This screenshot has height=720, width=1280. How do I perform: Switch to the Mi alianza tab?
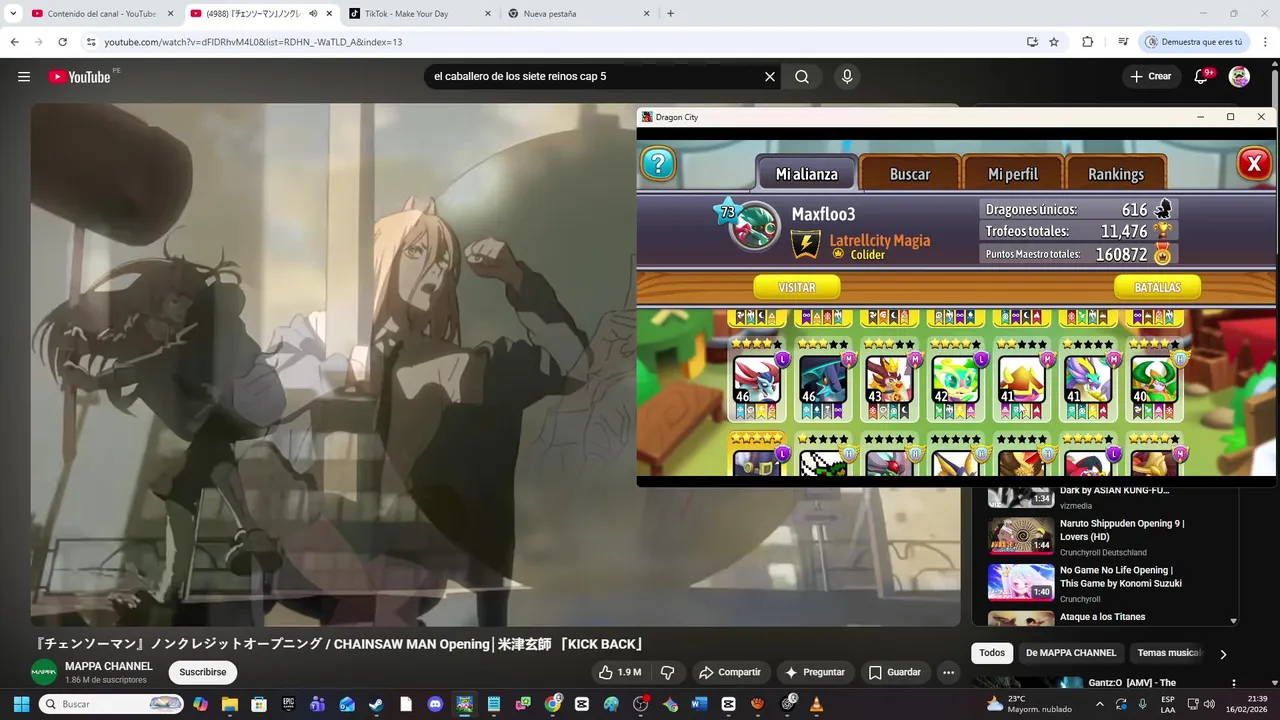[807, 174]
